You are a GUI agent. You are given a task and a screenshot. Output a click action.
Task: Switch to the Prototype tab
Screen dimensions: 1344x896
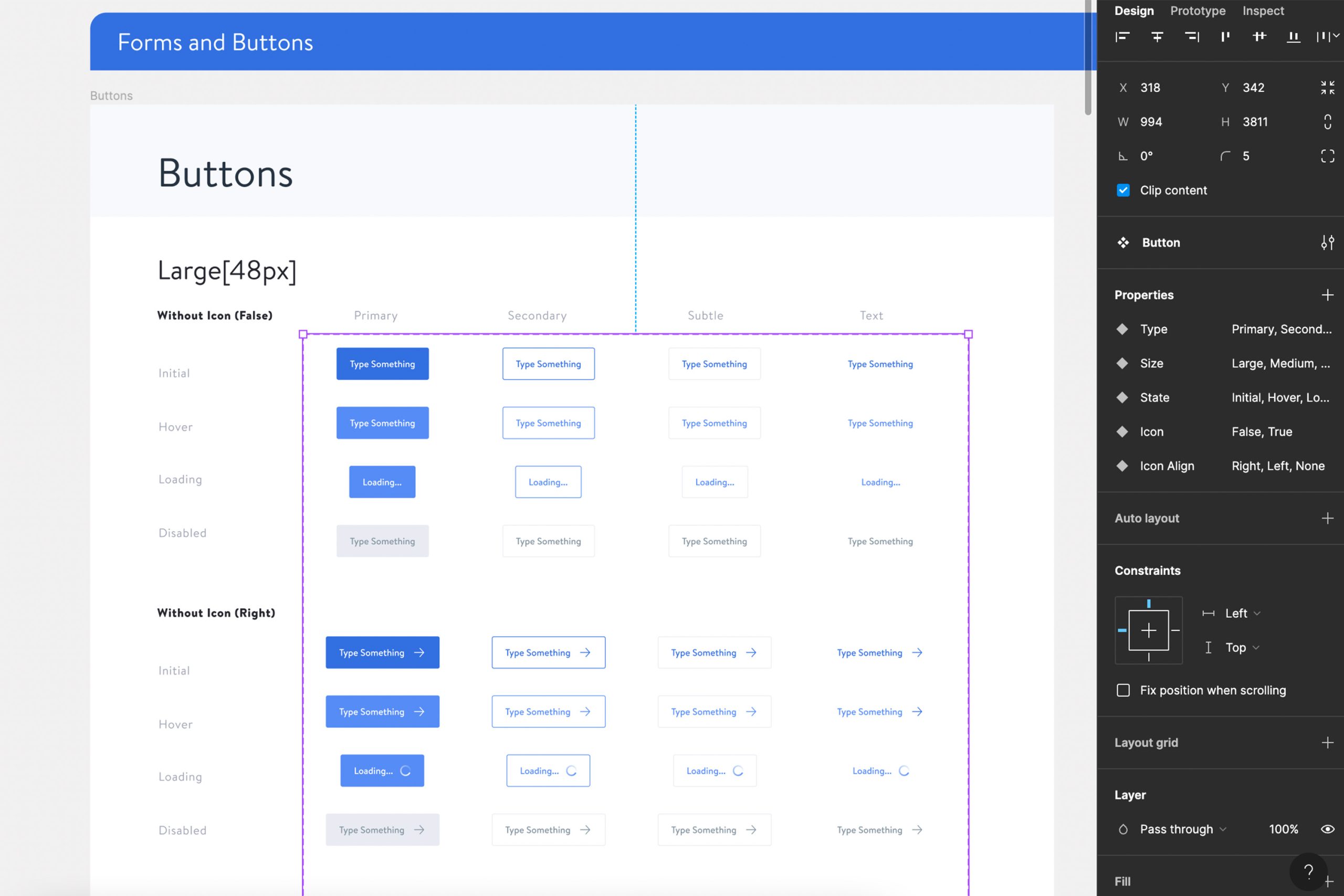point(1198,11)
